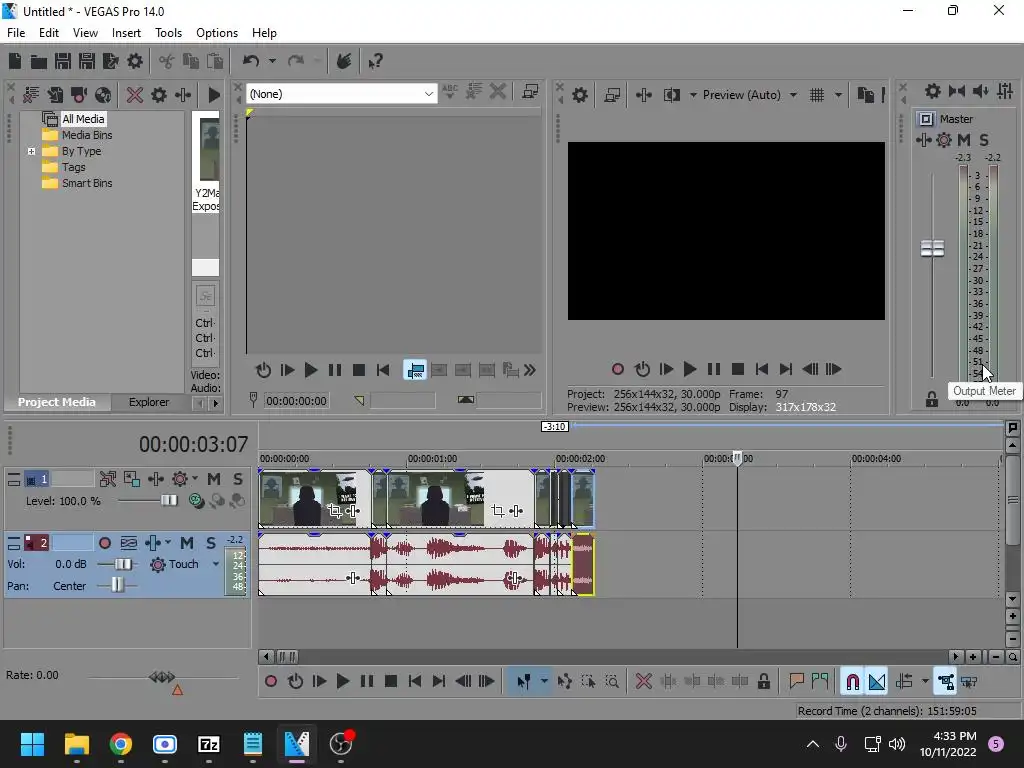Mute video track 1
The width and height of the screenshot is (1024, 768).
(214, 479)
